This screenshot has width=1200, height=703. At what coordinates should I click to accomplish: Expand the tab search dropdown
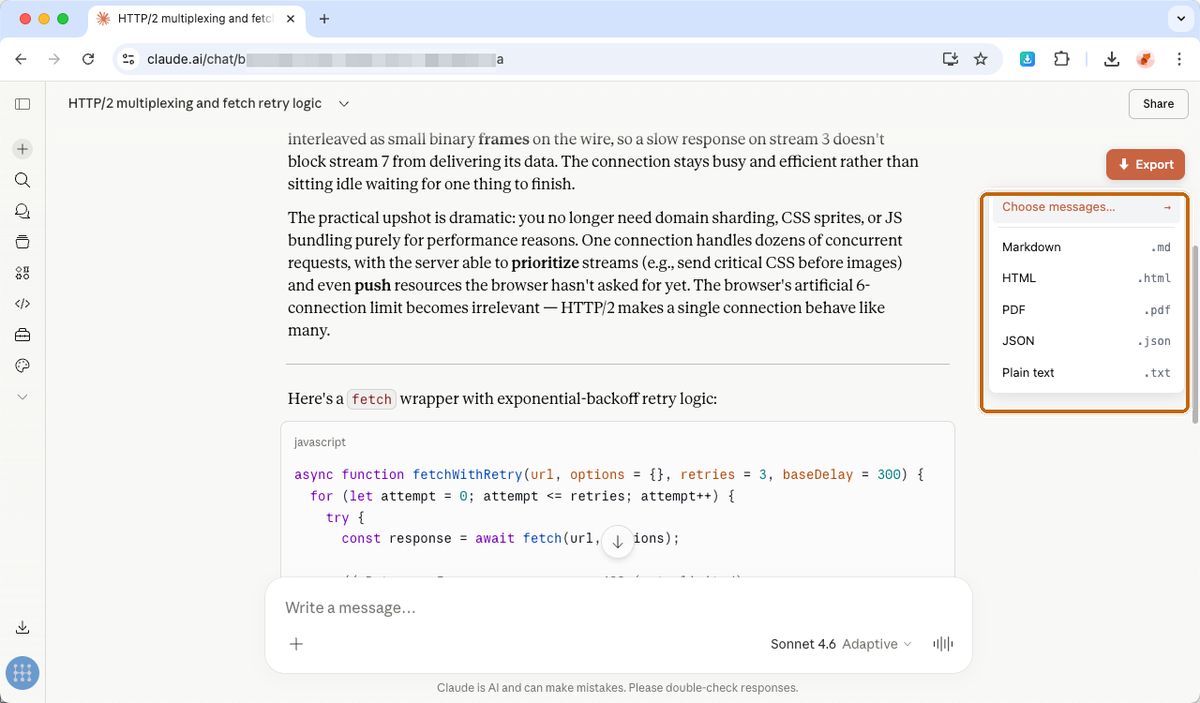pyautogui.click(x=1180, y=19)
